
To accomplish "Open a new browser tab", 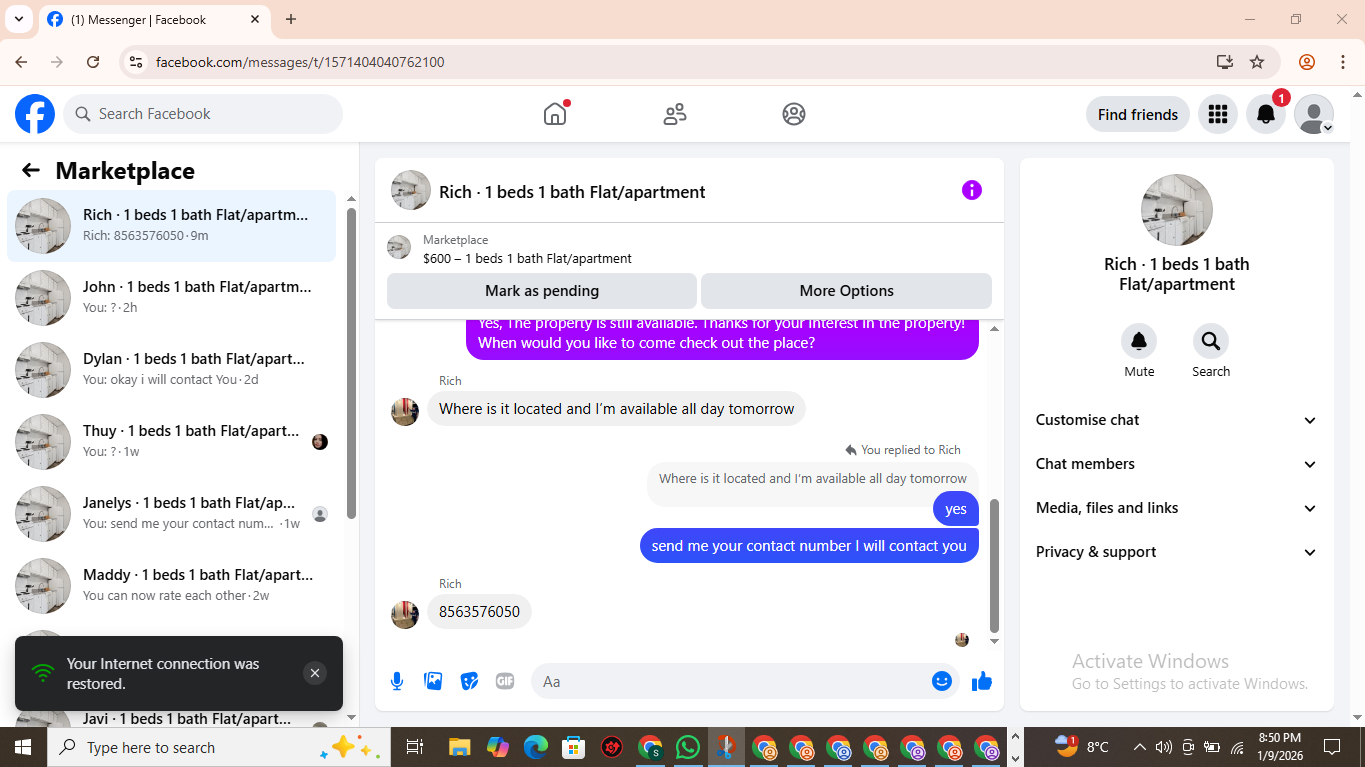I will click(291, 19).
